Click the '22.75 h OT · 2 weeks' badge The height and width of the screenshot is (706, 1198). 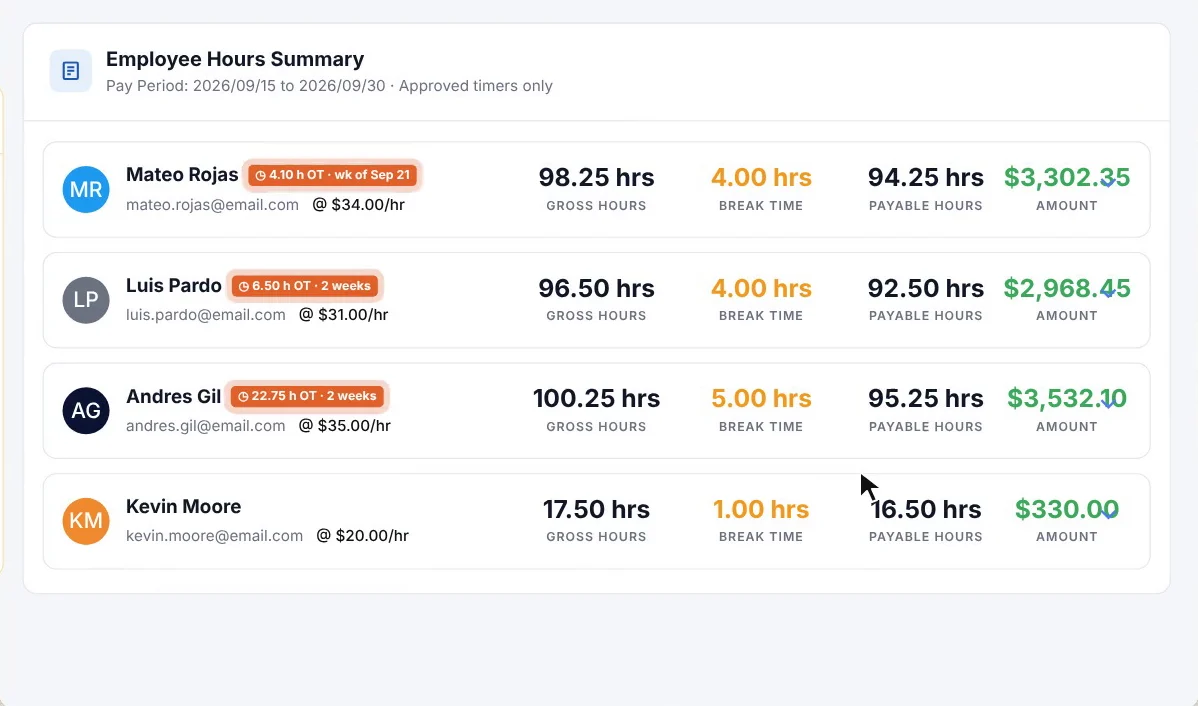point(307,396)
